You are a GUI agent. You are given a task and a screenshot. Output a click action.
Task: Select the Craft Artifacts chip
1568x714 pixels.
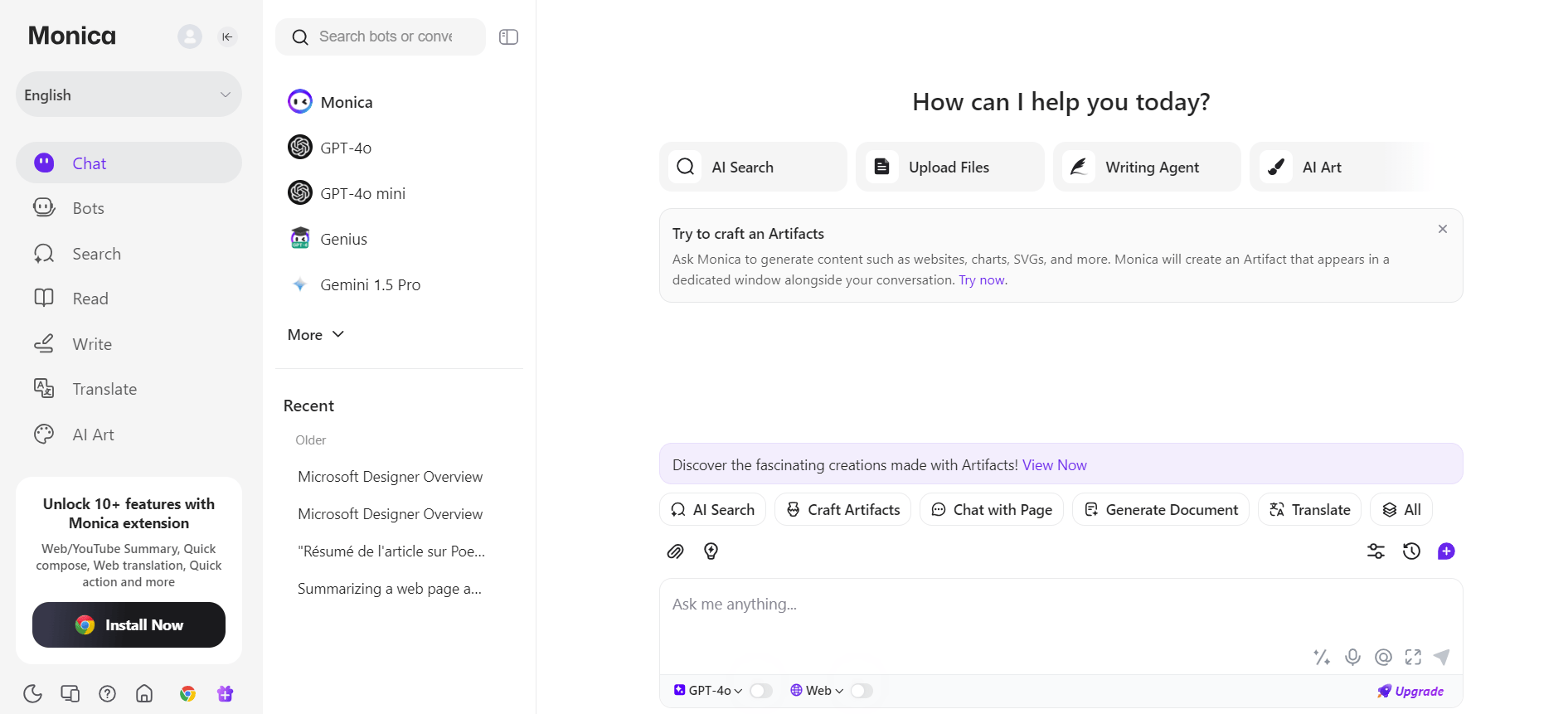point(842,509)
